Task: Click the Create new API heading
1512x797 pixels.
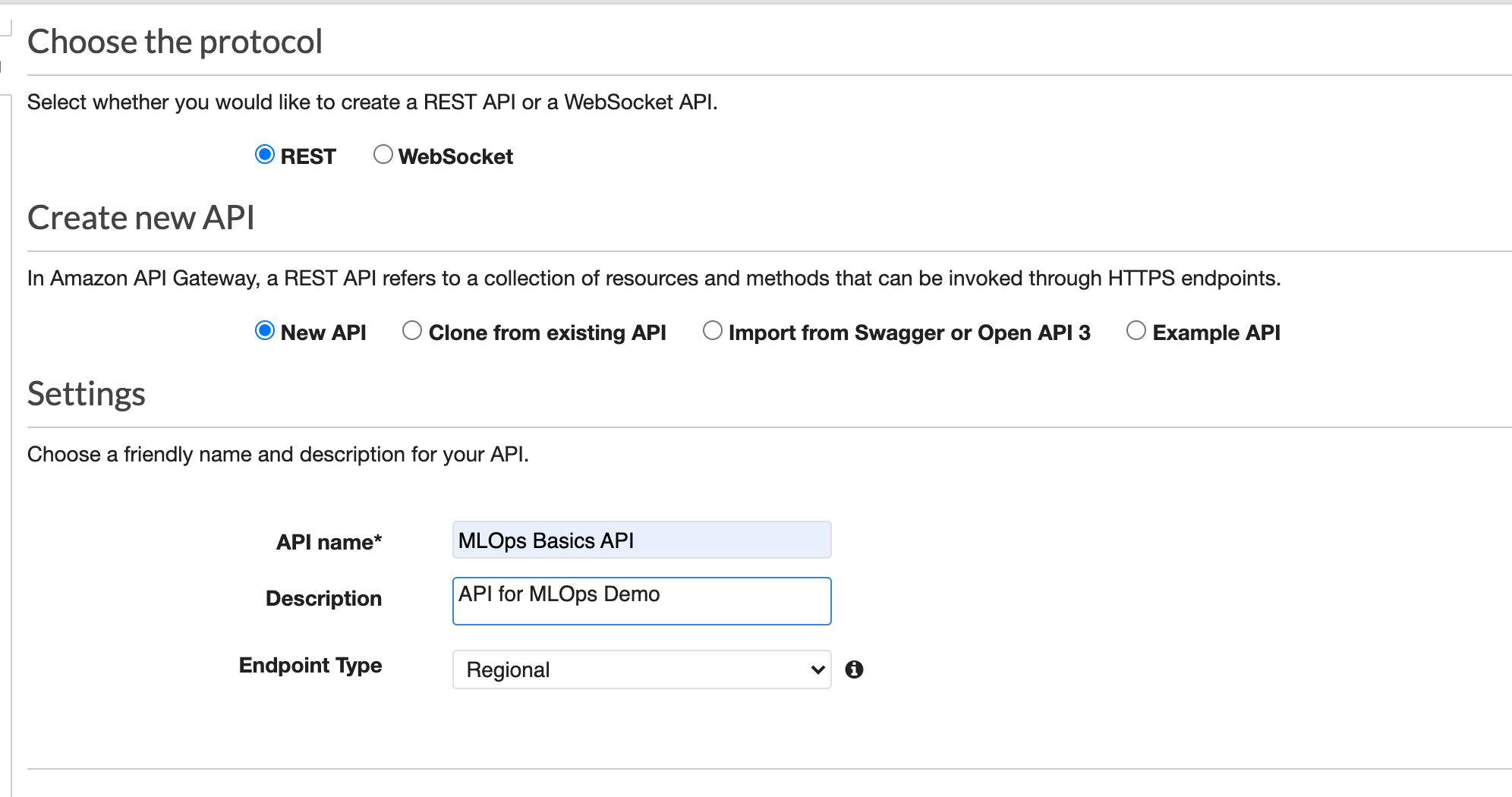Action: [x=141, y=218]
